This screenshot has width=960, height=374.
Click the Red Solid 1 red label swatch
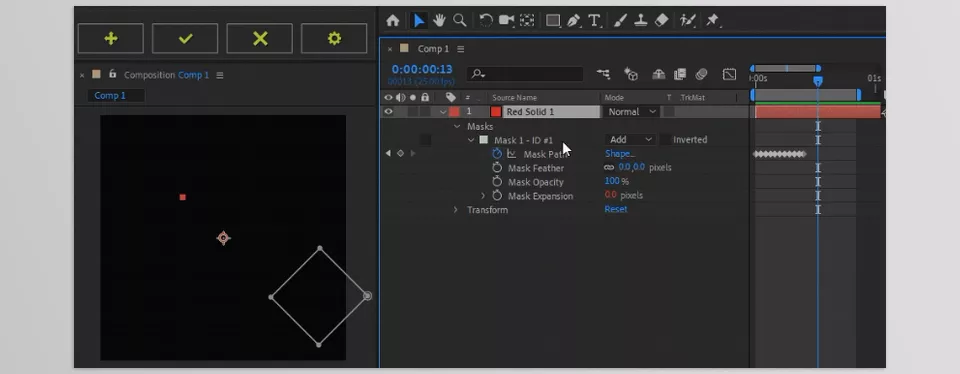(454, 112)
